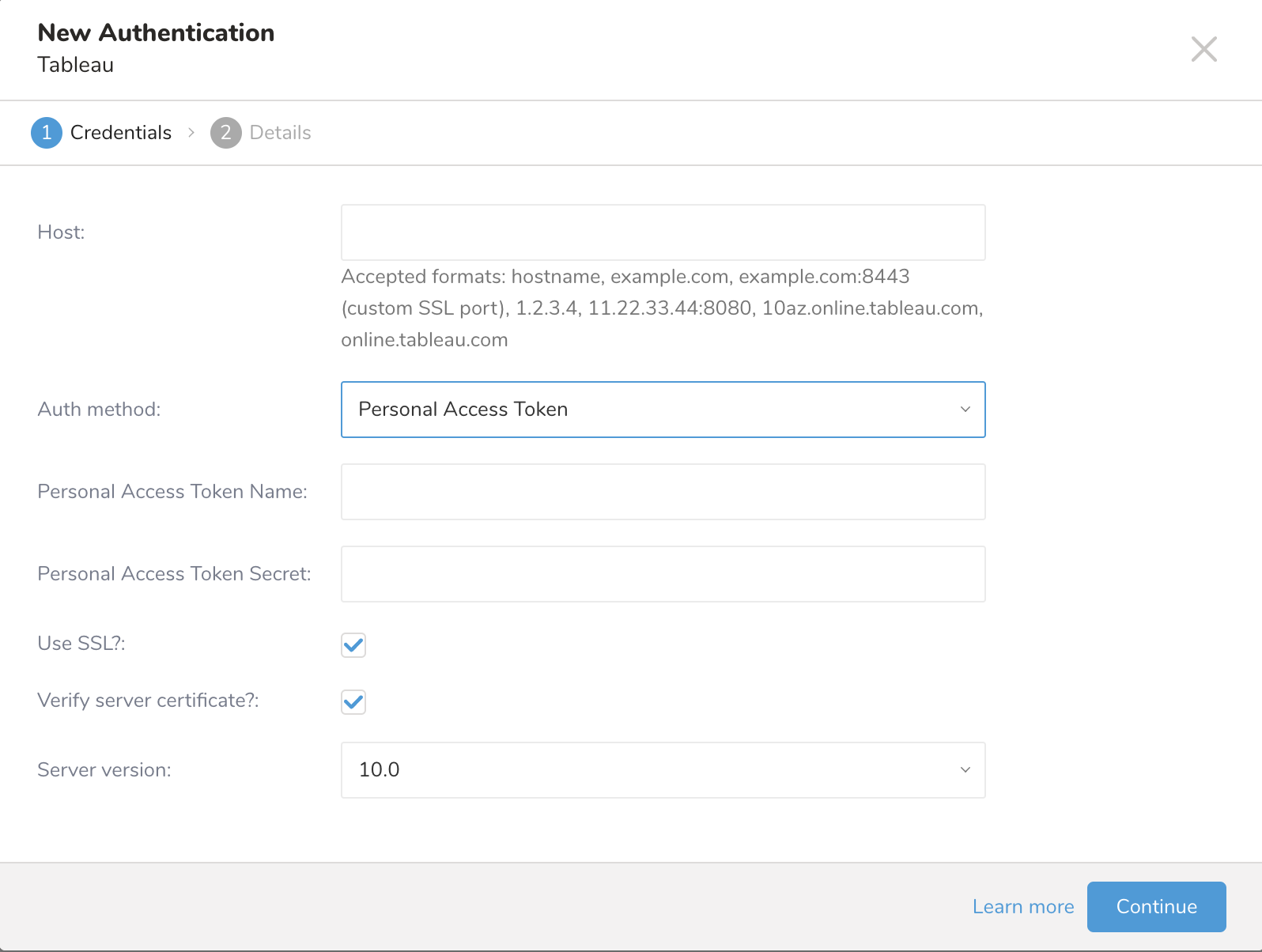
Task: Click the chevron between the steps
Action: 191,133
